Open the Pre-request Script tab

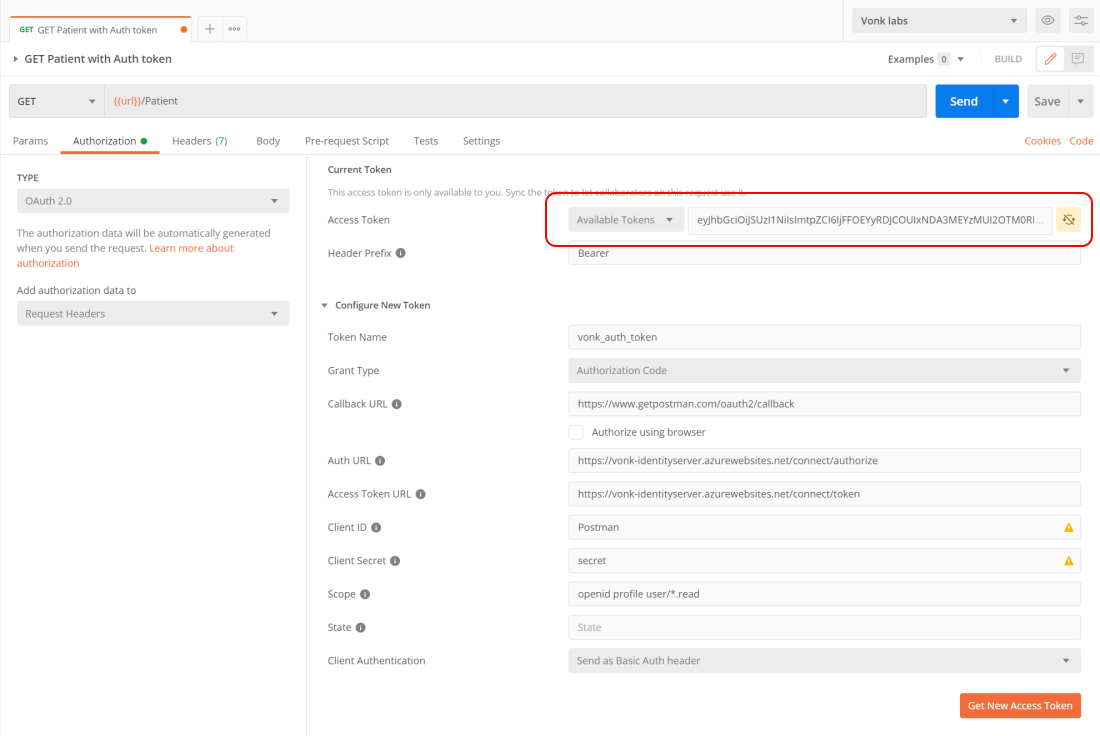[347, 141]
